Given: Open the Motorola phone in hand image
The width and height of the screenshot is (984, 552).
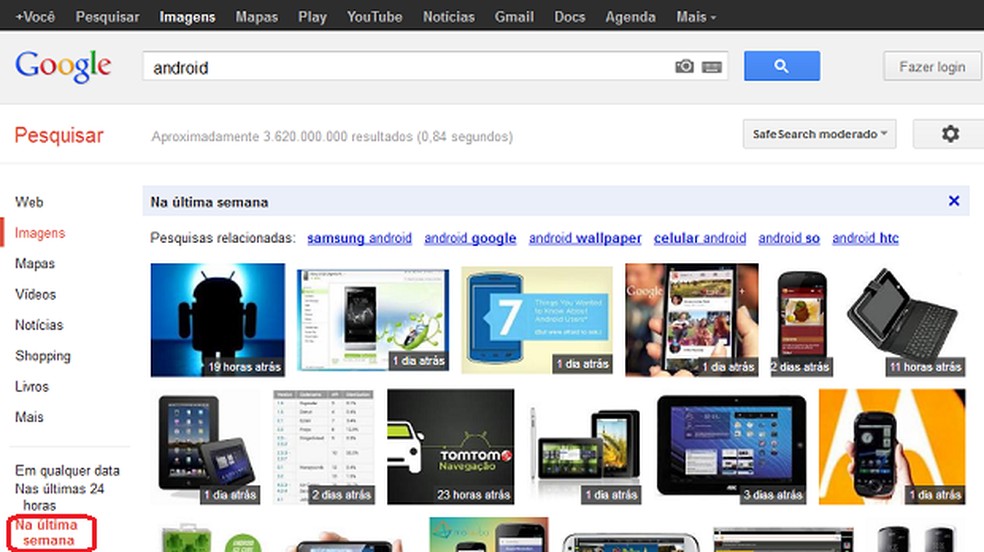Looking at the screenshot, I should coord(892,447).
